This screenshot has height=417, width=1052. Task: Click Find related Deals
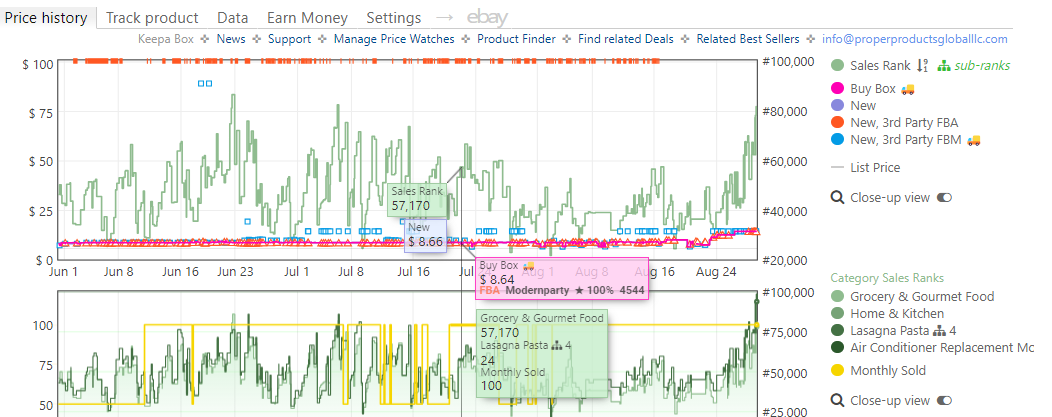point(625,39)
